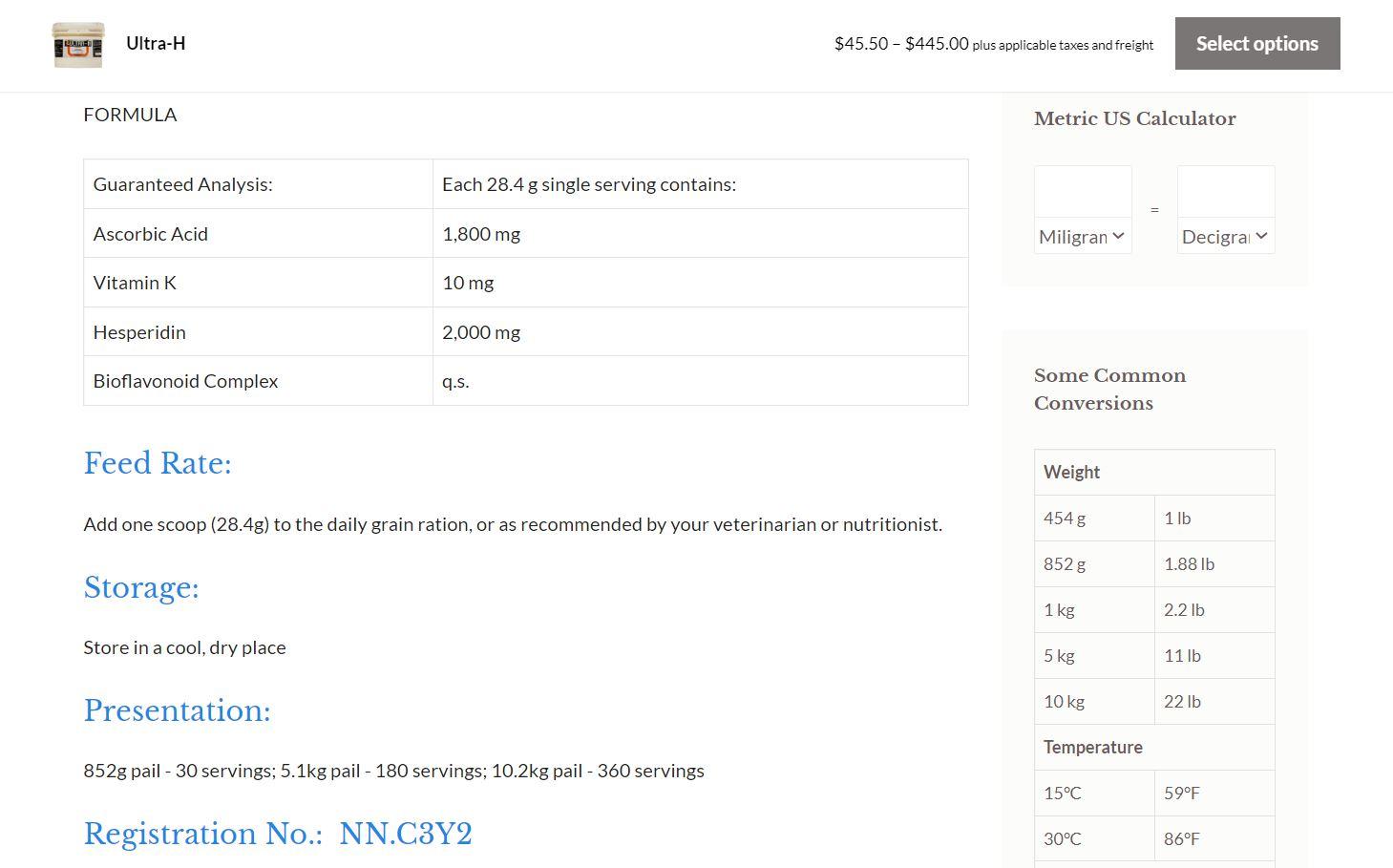Screen dimensions: 1393x868
Task: Select the Vitamin K table cell
Action: (x=135, y=283)
